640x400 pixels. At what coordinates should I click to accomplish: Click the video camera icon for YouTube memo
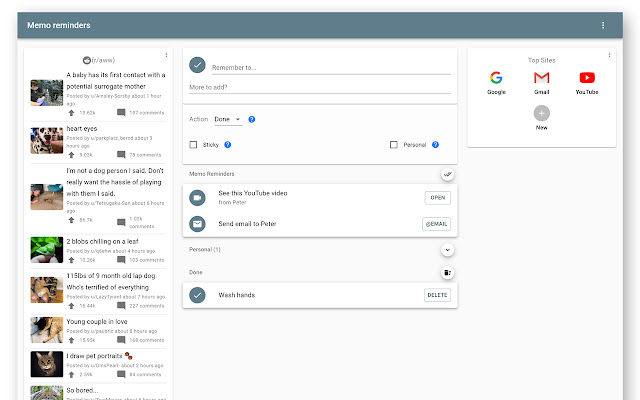(197, 198)
